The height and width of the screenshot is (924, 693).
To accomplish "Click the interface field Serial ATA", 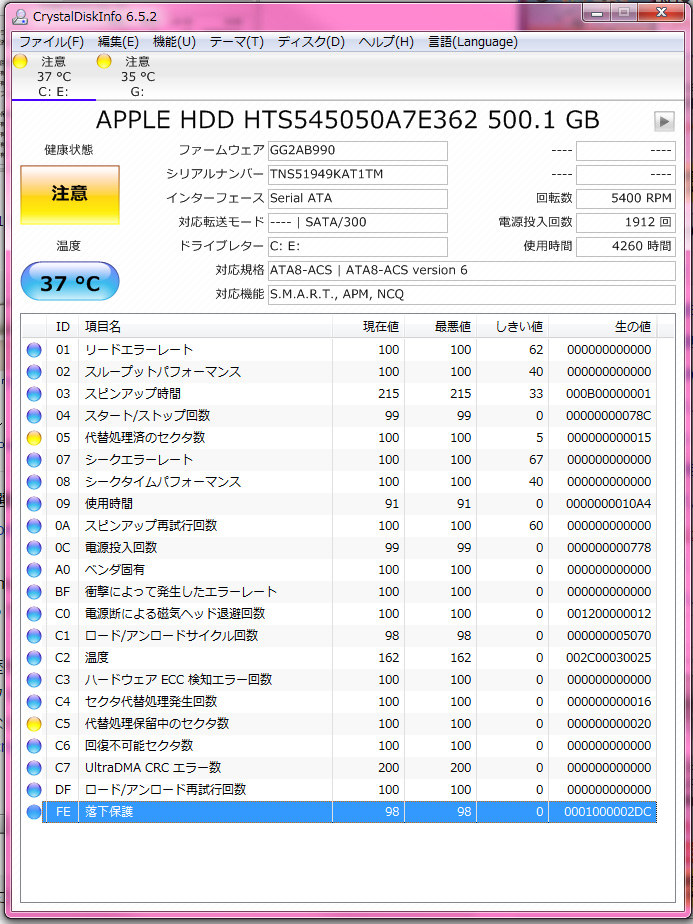I will tap(358, 199).
